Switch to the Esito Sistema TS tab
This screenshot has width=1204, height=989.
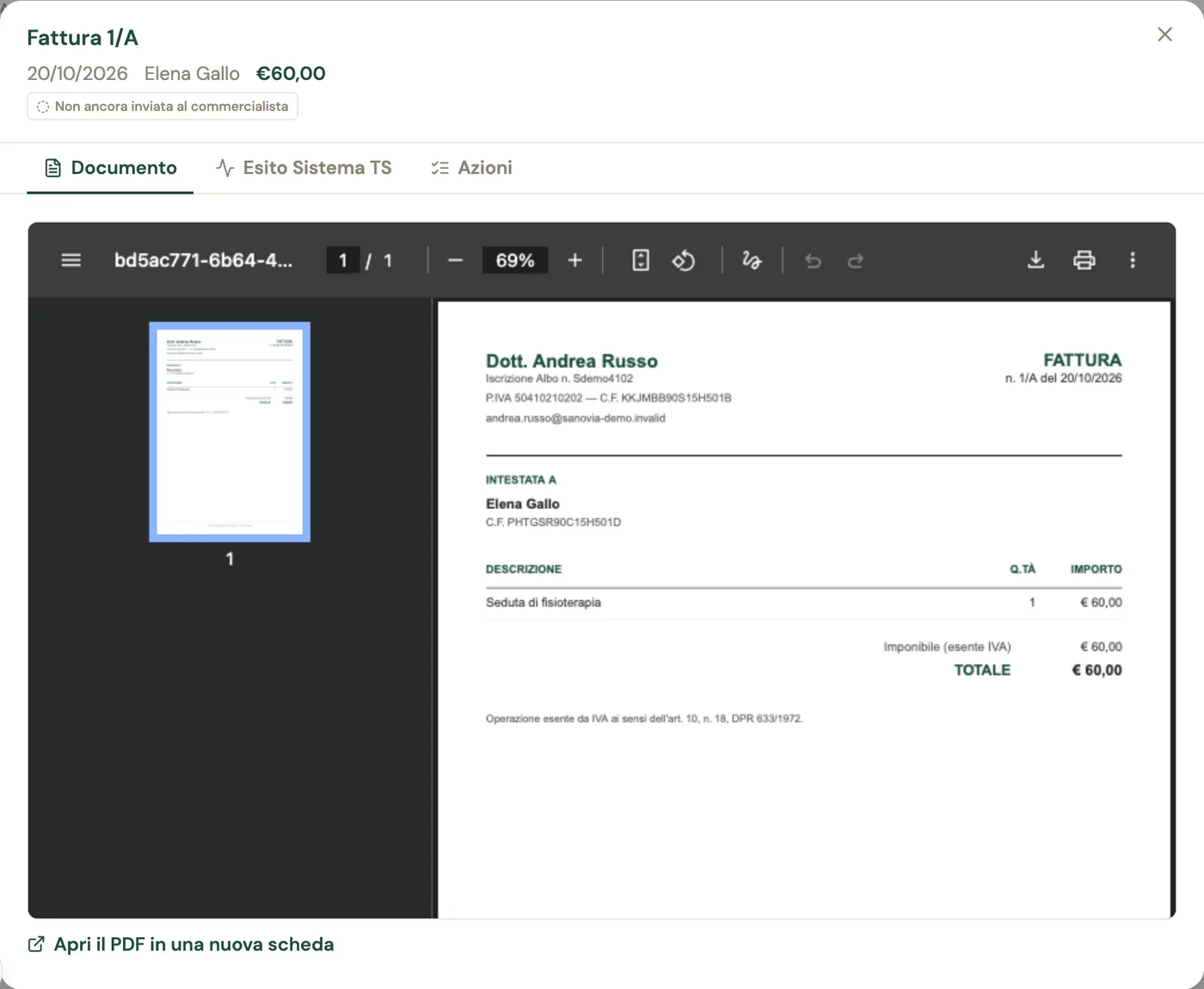tap(304, 168)
